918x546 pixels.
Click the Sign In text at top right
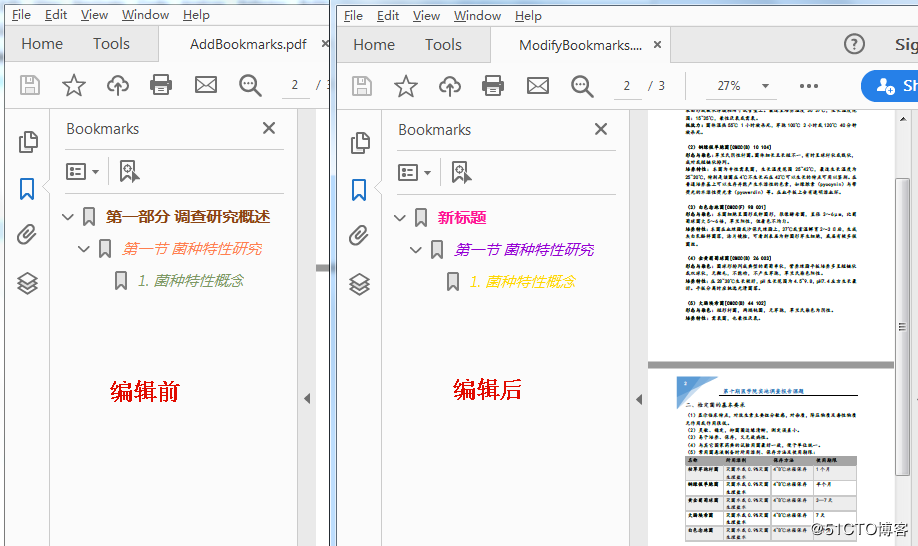point(906,44)
